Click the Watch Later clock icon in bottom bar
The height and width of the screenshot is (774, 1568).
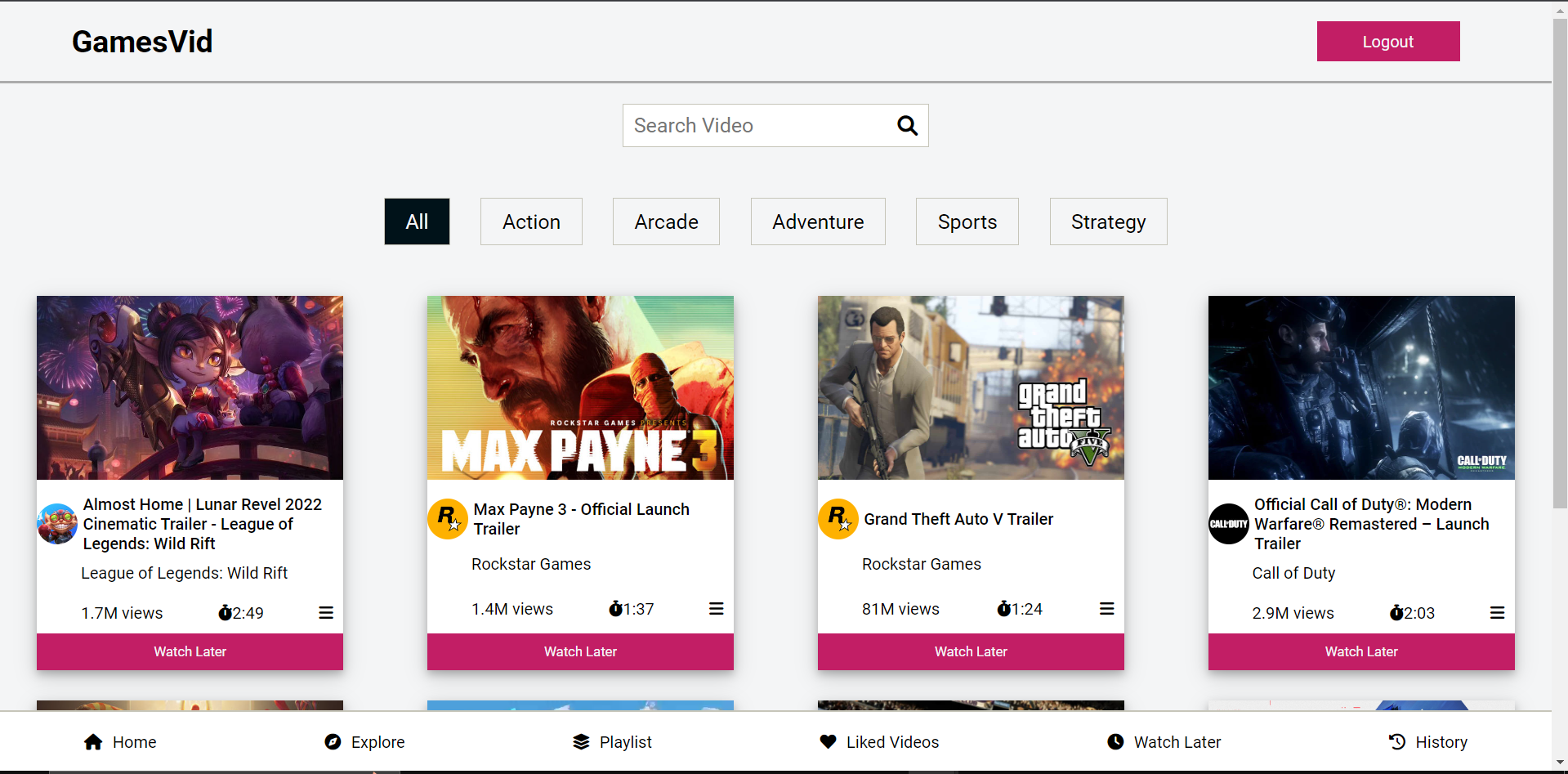coord(1115,742)
